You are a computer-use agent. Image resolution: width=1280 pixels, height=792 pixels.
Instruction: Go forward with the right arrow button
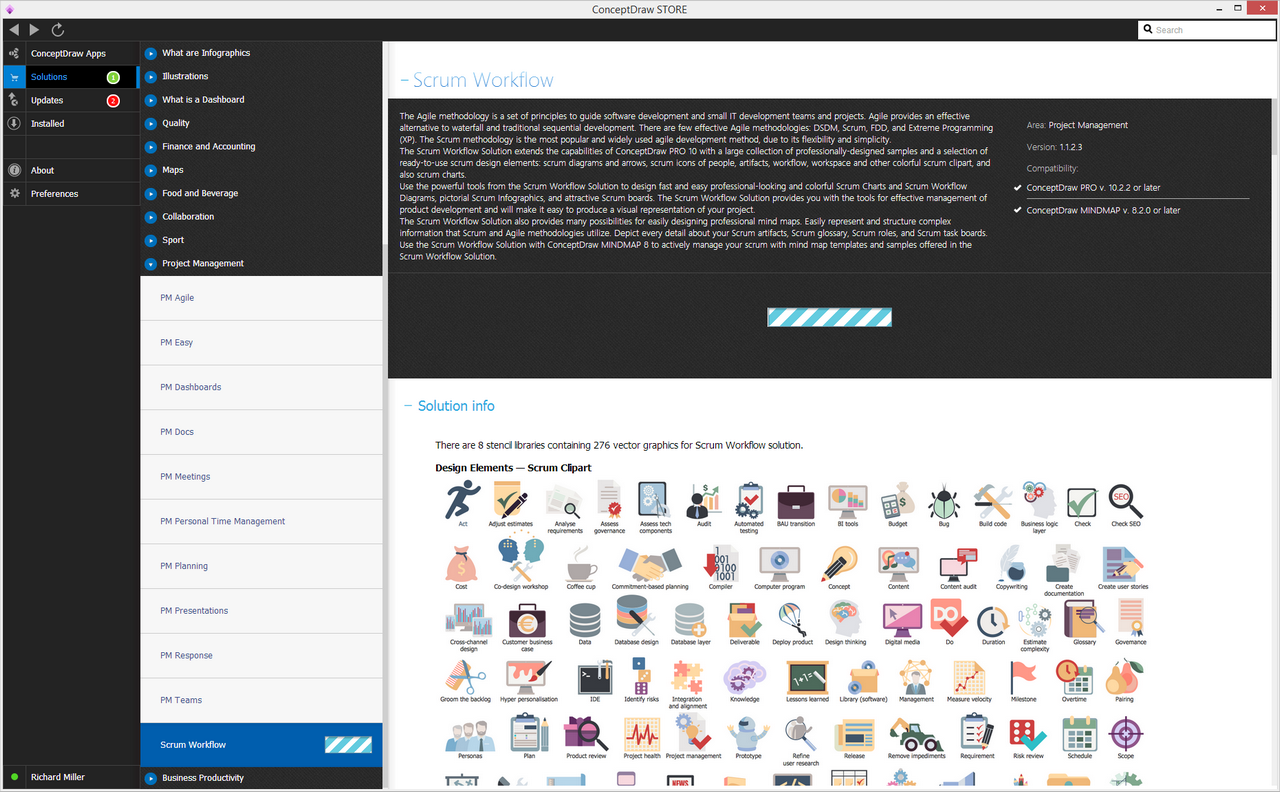pos(35,30)
